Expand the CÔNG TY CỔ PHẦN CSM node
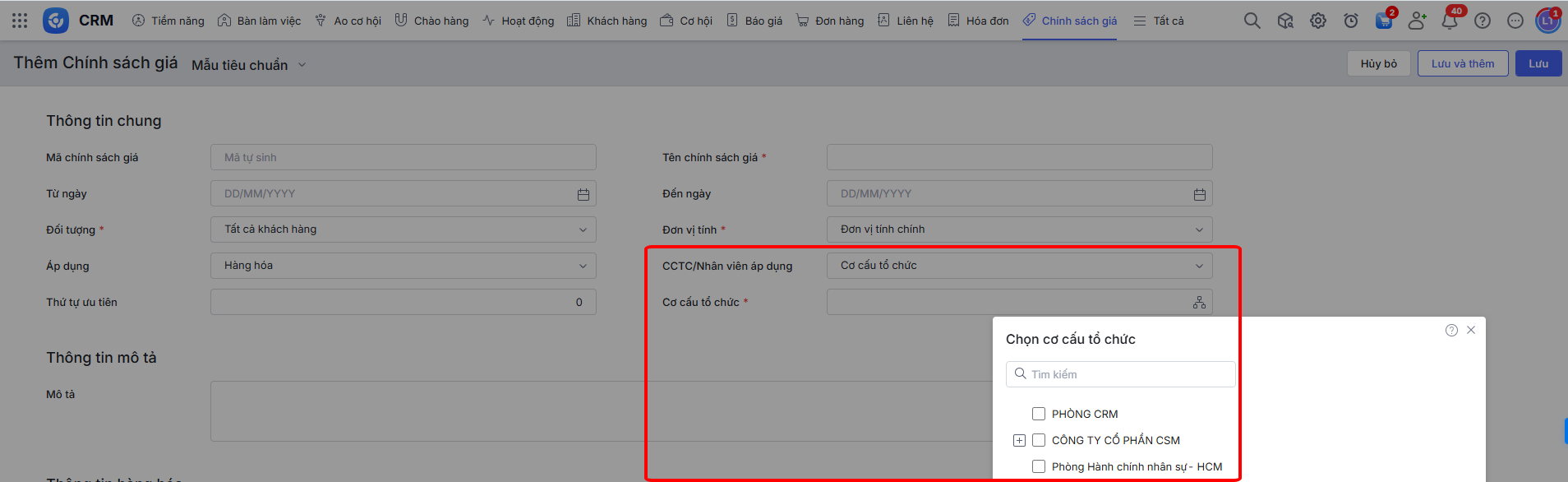This screenshot has width=1568, height=482. (x=1019, y=440)
